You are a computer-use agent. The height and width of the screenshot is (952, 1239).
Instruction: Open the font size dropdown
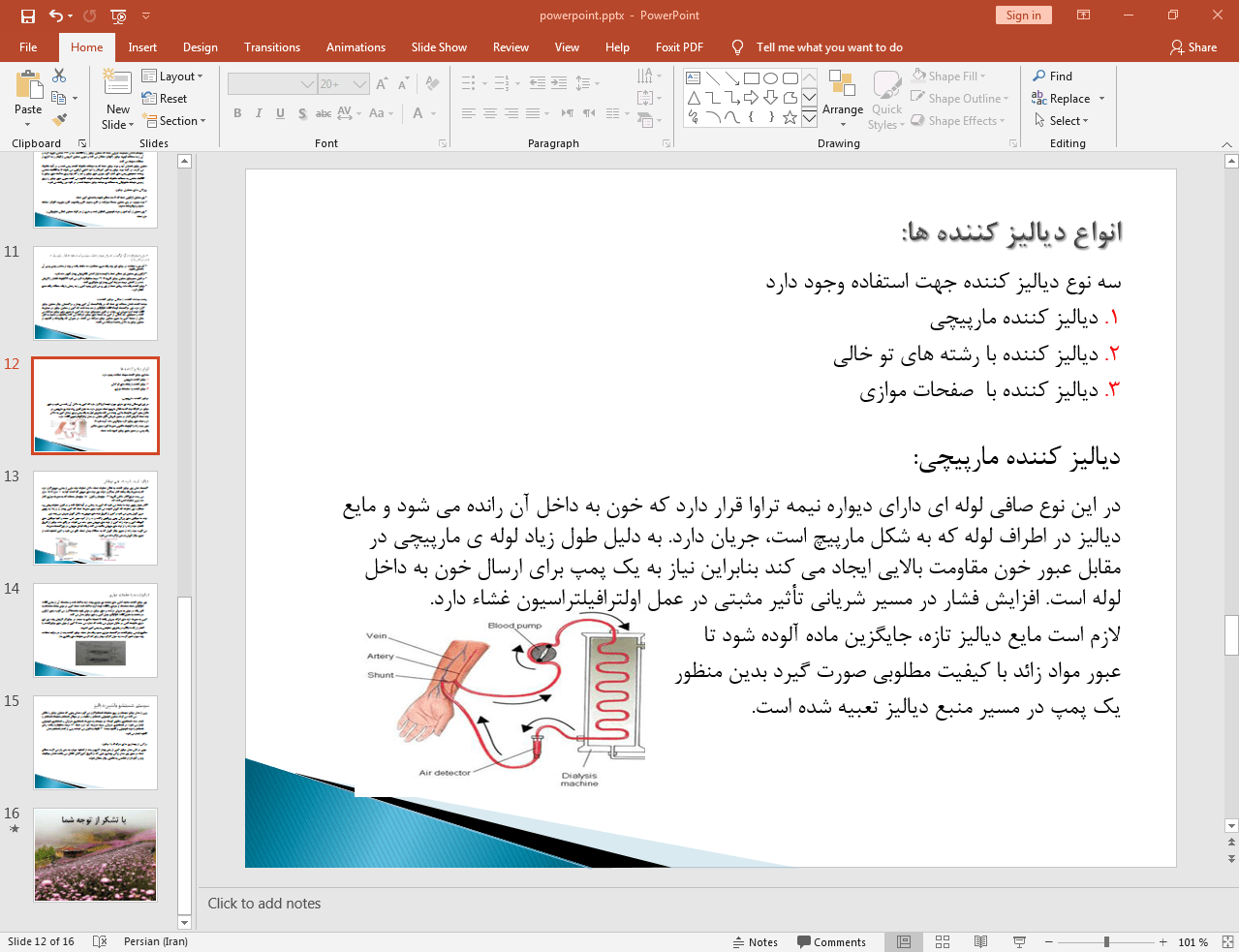point(360,84)
